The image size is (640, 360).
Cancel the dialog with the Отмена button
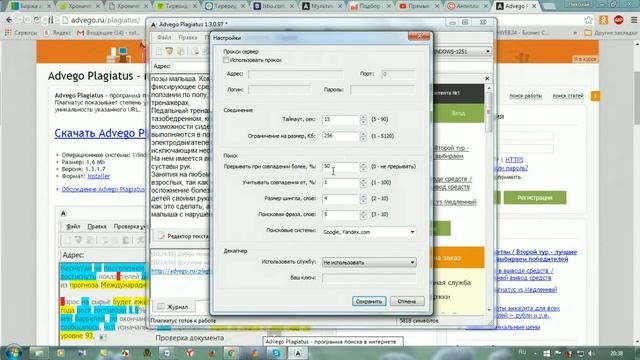click(x=407, y=301)
